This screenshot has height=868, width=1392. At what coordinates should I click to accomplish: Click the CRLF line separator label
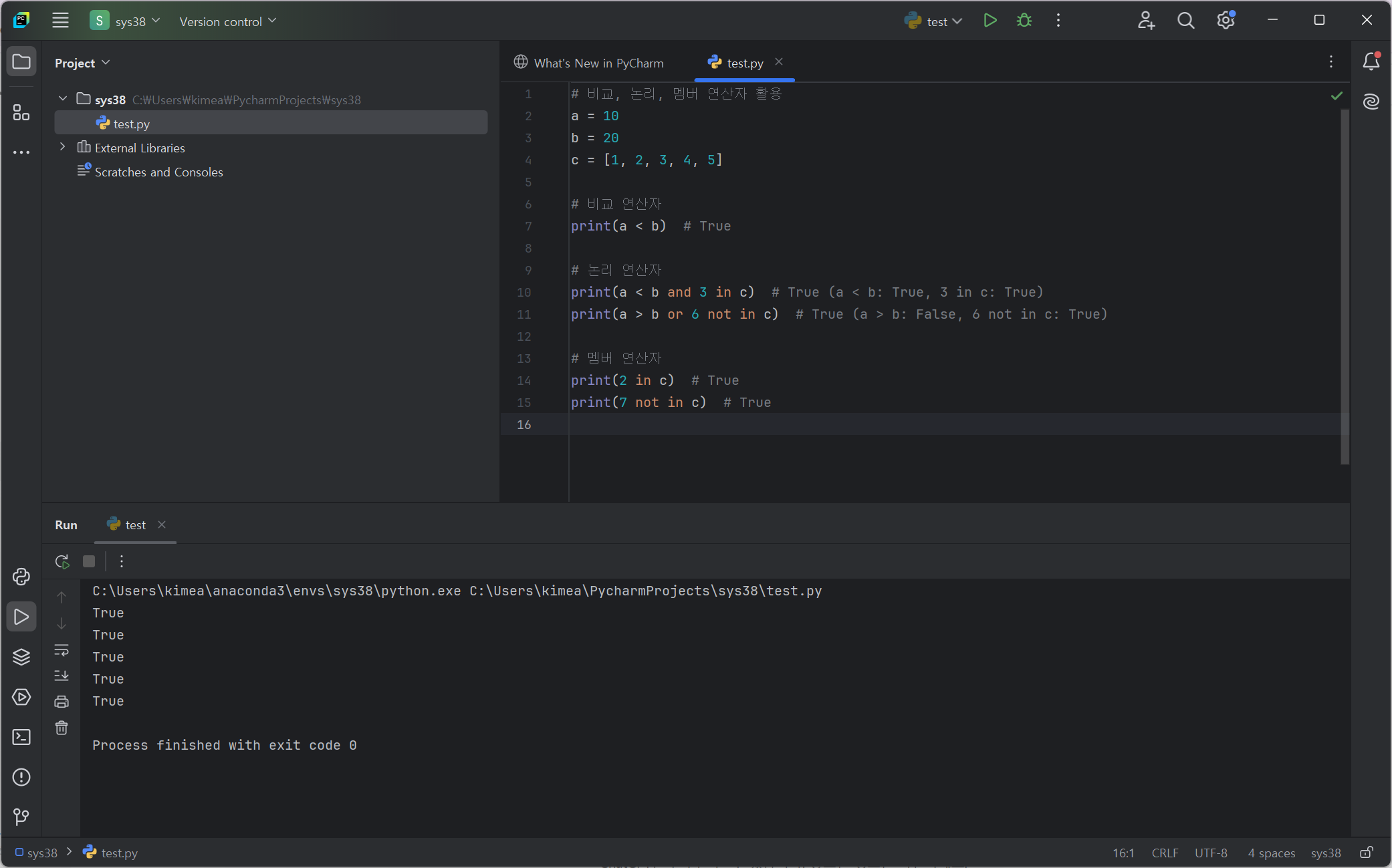(1165, 853)
